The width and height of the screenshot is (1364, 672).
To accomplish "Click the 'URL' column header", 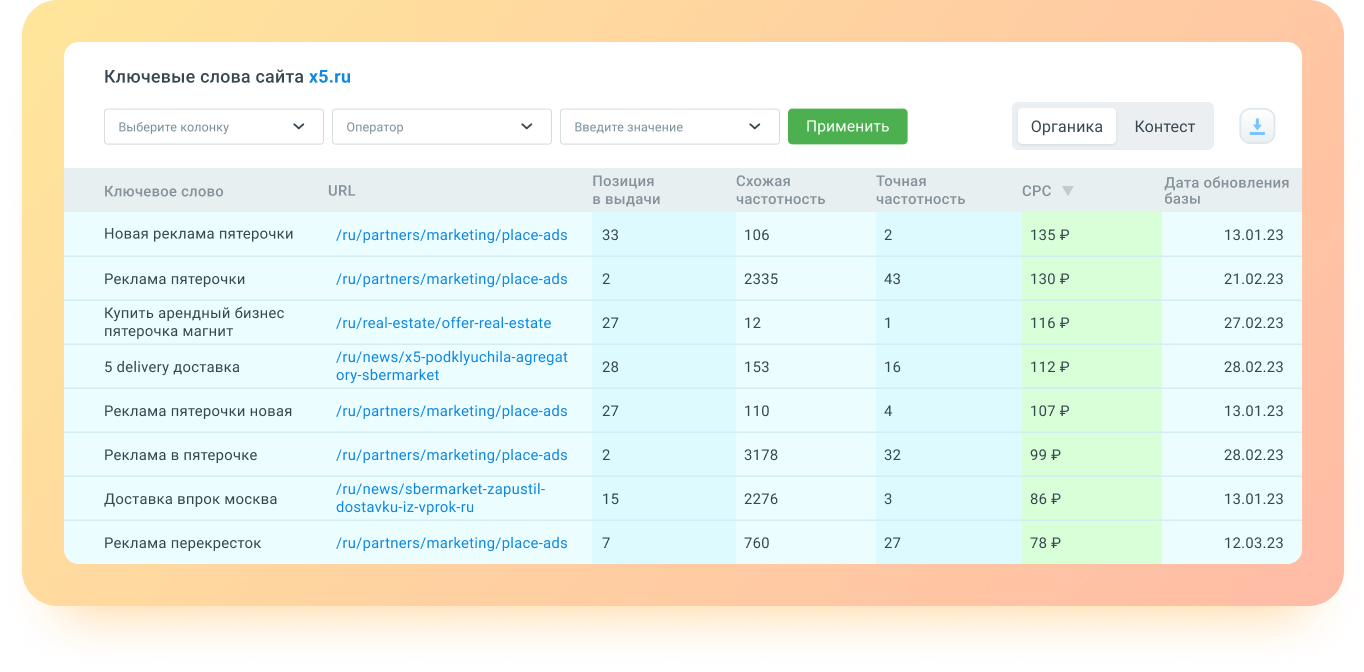I will click(341, 191).
